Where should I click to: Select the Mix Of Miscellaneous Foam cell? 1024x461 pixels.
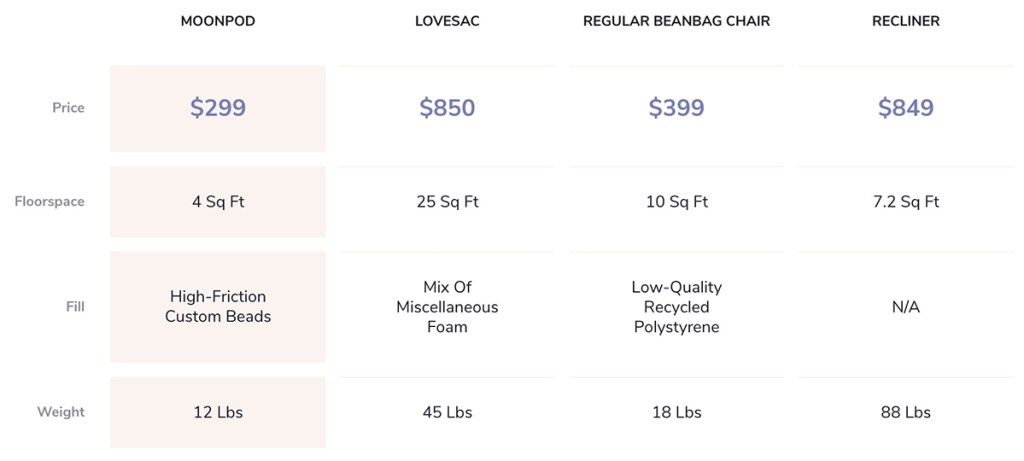(x=447, y=307)
